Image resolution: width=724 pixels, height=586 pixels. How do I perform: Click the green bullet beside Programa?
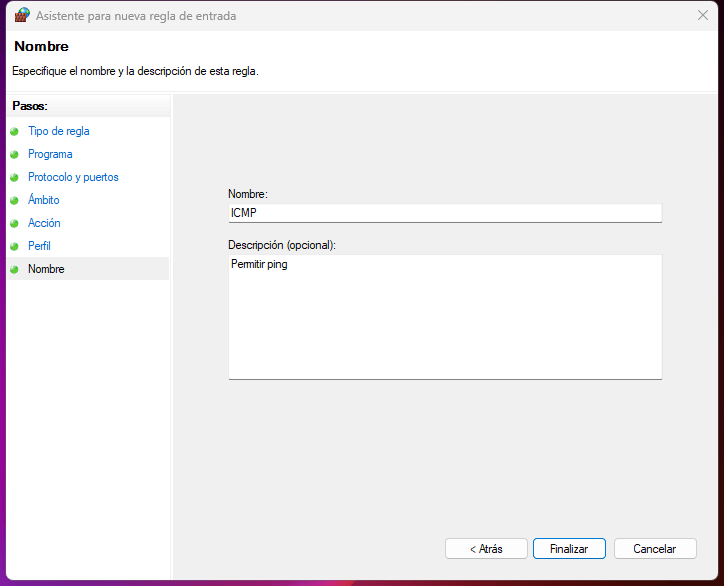pos(14,154)
